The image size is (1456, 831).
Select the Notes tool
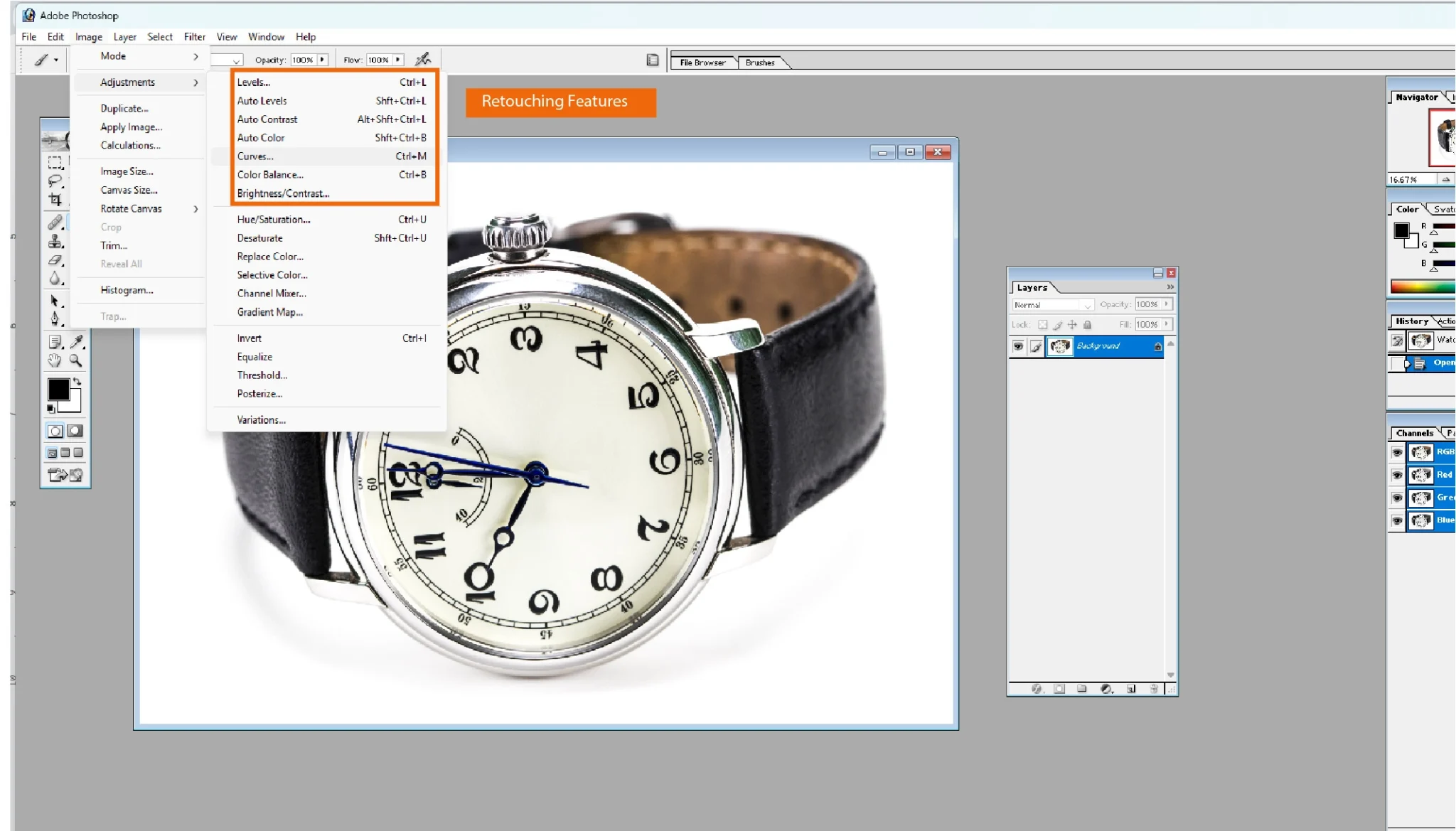pyautogui.click(x=55, y=342)
